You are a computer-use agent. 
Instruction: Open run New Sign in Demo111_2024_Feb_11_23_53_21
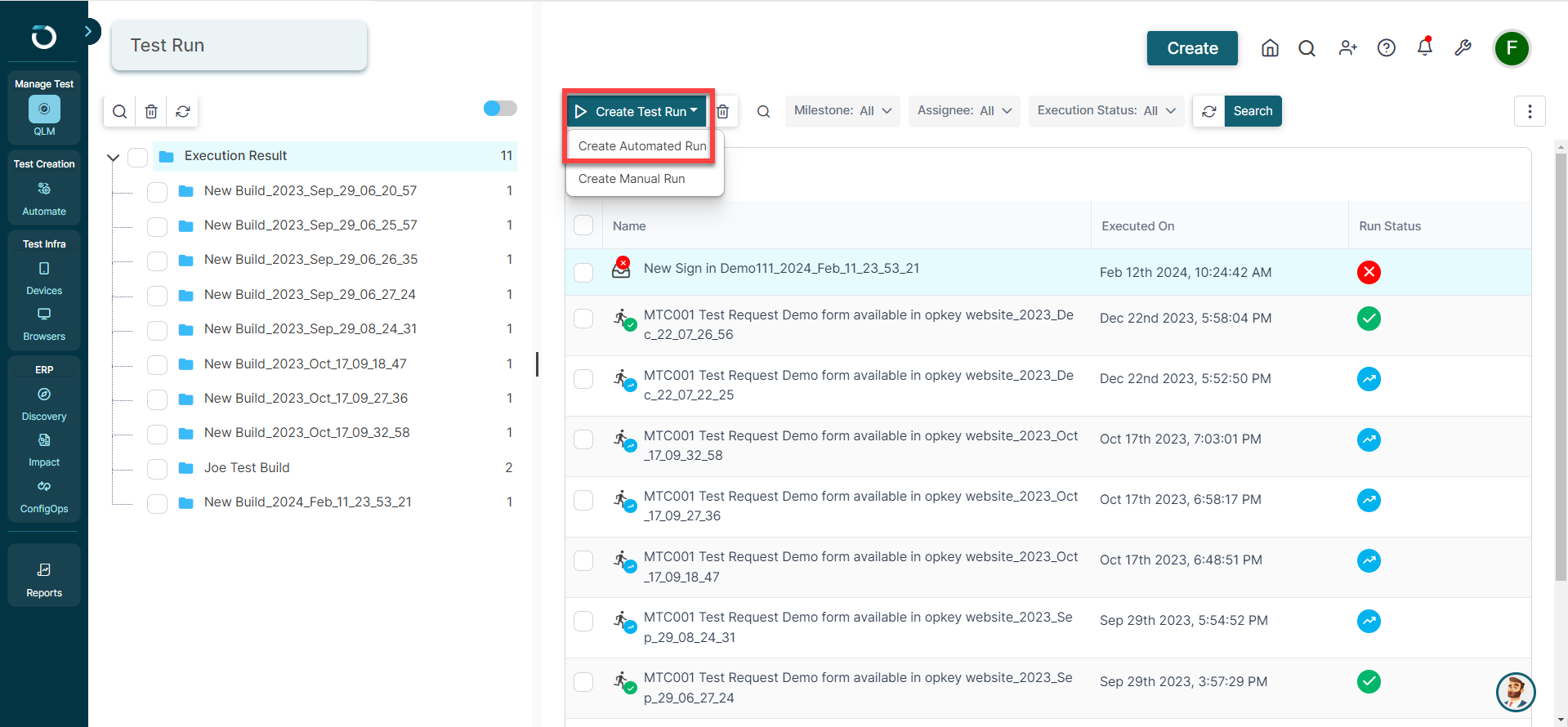coord(781,269)
